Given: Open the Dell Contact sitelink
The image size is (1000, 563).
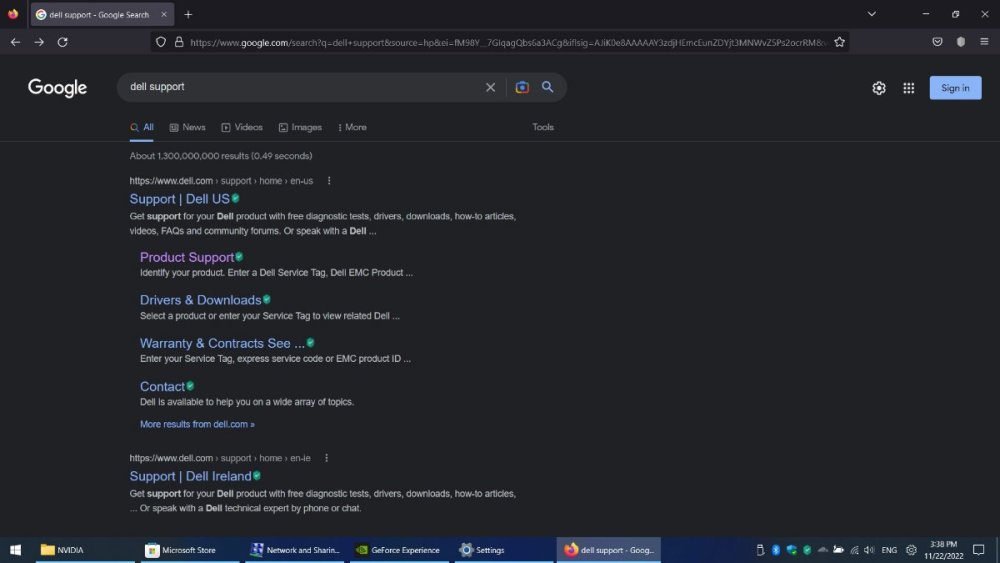Looking at the screenshot, I should pyautogui.click(x=162, y=386).
